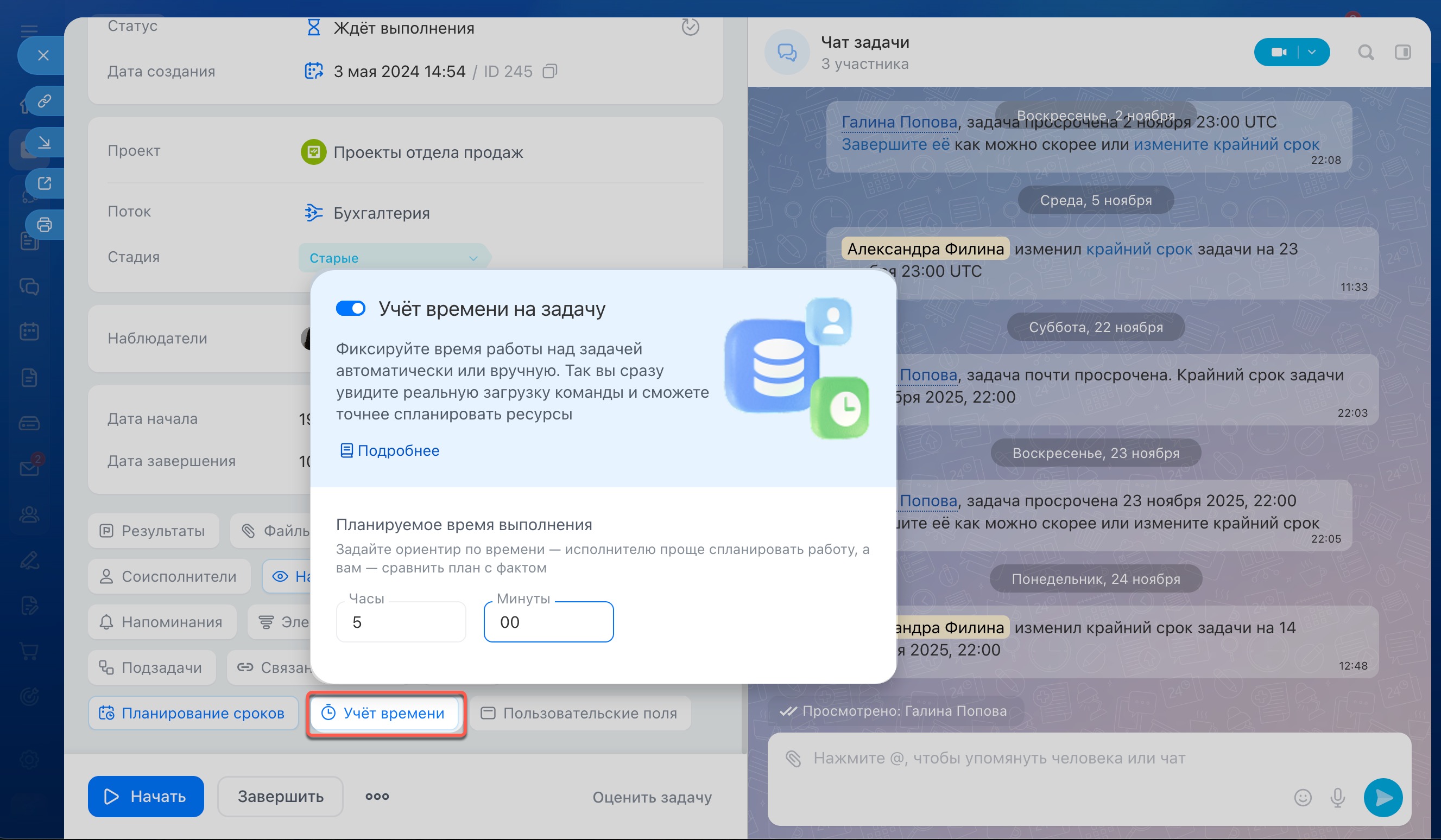
Task: Open task in new window icon
Action: pos(44,183)
